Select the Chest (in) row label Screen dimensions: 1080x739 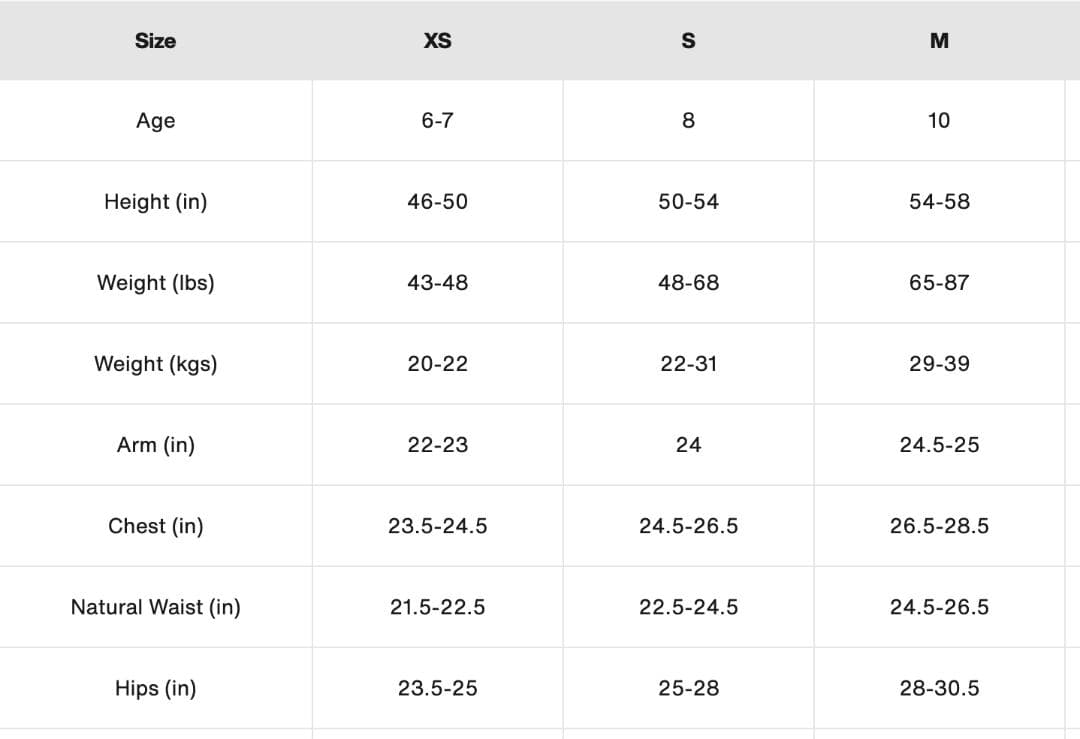[155, 526]
